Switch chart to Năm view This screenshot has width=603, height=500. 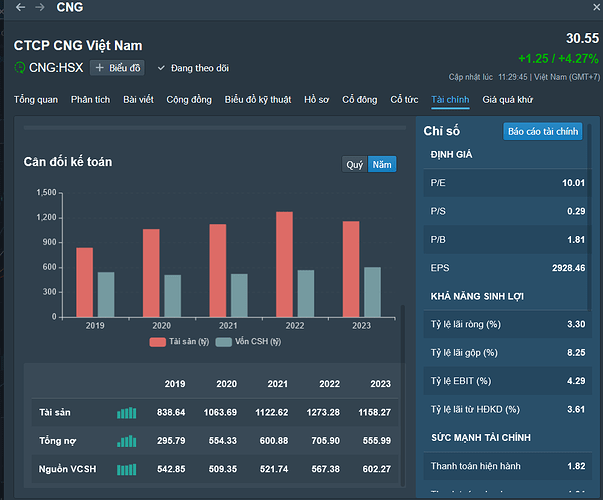pos(382,165)
